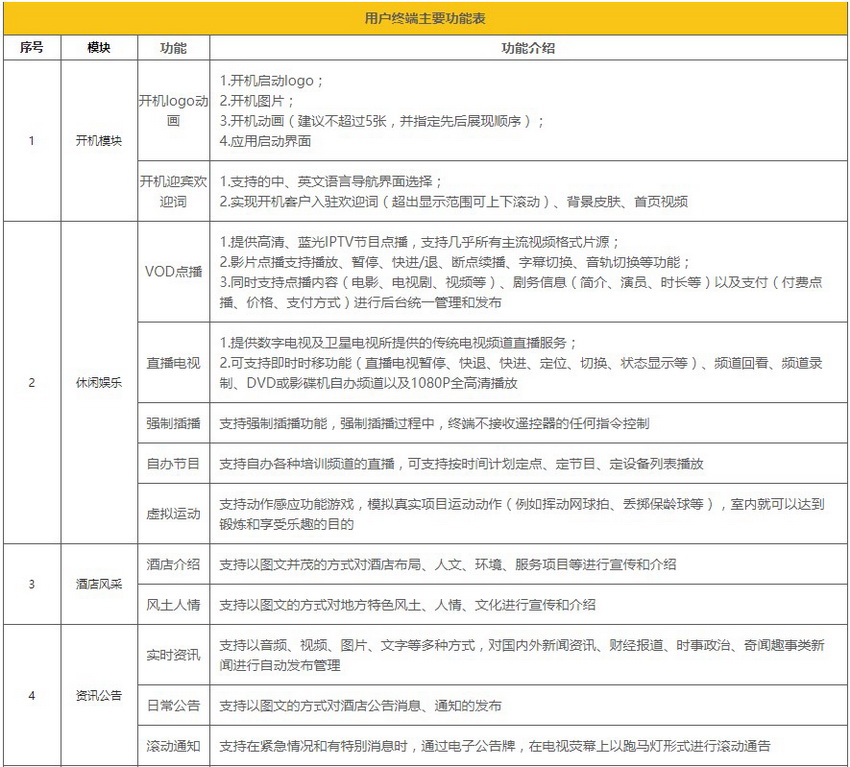Select the VOD点播 function cell
This screenshot has width=850, height=767.
pos(173,272)
